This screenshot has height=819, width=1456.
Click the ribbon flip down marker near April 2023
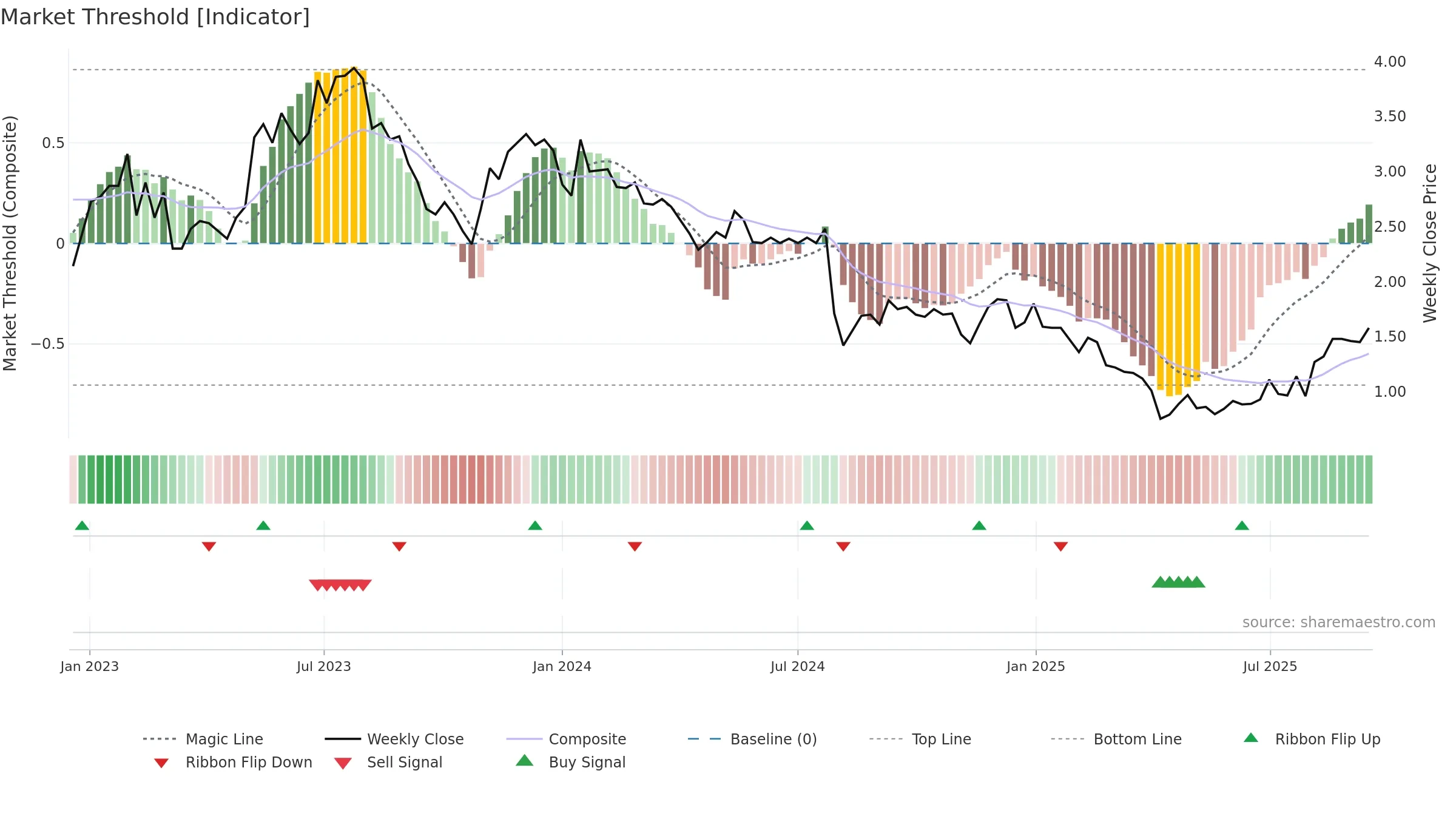(209, 547)
